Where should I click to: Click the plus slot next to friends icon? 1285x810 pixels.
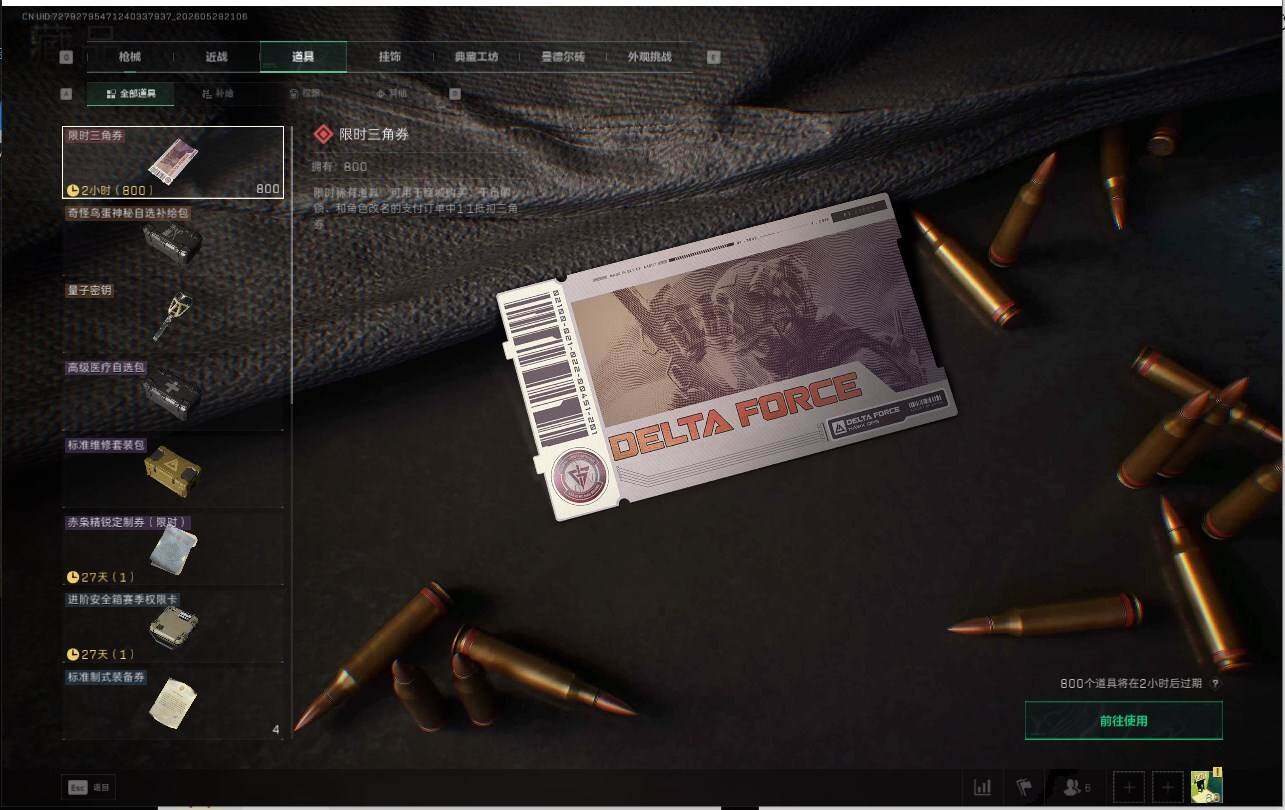click(1129, 787)
